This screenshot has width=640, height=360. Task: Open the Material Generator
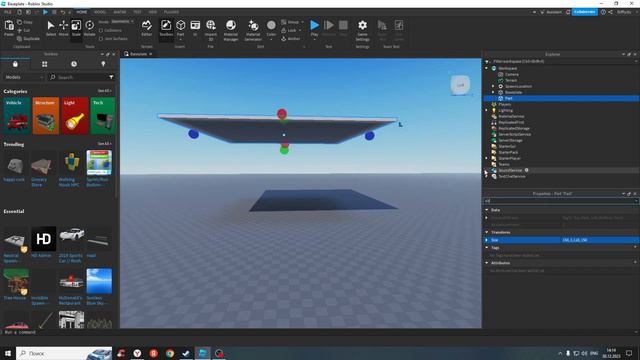point(253,30)
